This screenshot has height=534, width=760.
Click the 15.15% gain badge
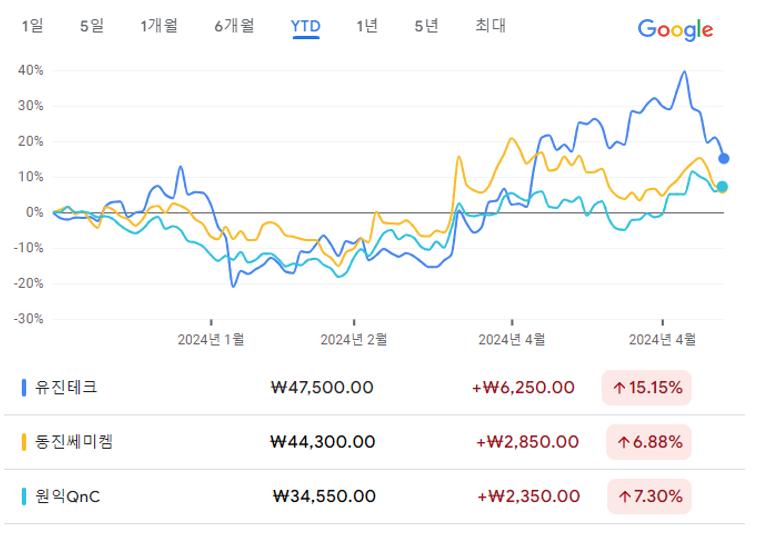(647, 388)
